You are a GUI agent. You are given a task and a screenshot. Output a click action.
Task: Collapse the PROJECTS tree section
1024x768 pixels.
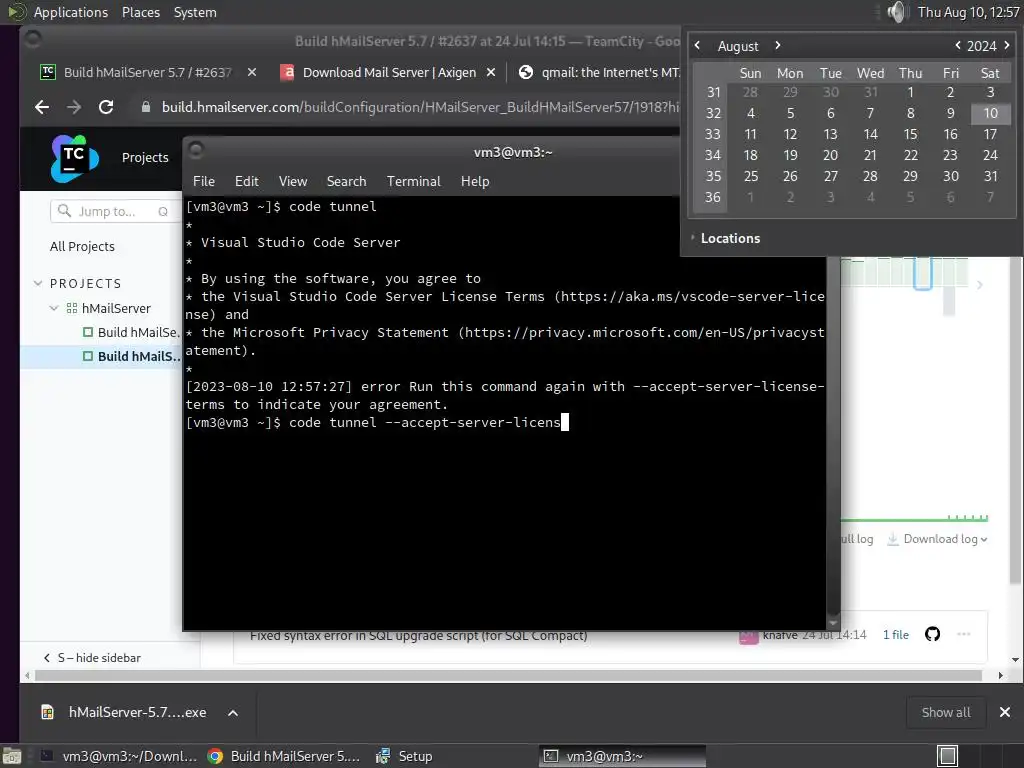pyautogui.click(x=38, y=283)
